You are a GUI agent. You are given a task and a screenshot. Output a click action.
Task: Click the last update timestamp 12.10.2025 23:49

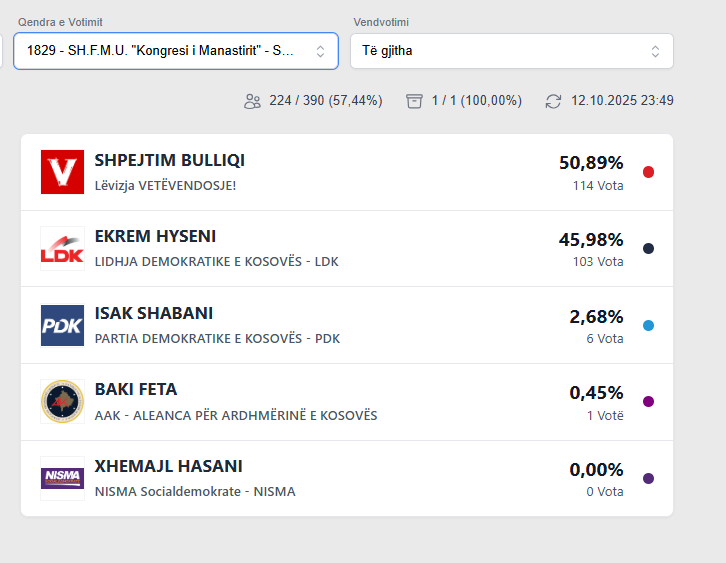pyautogui.click(x=622, y=101)
